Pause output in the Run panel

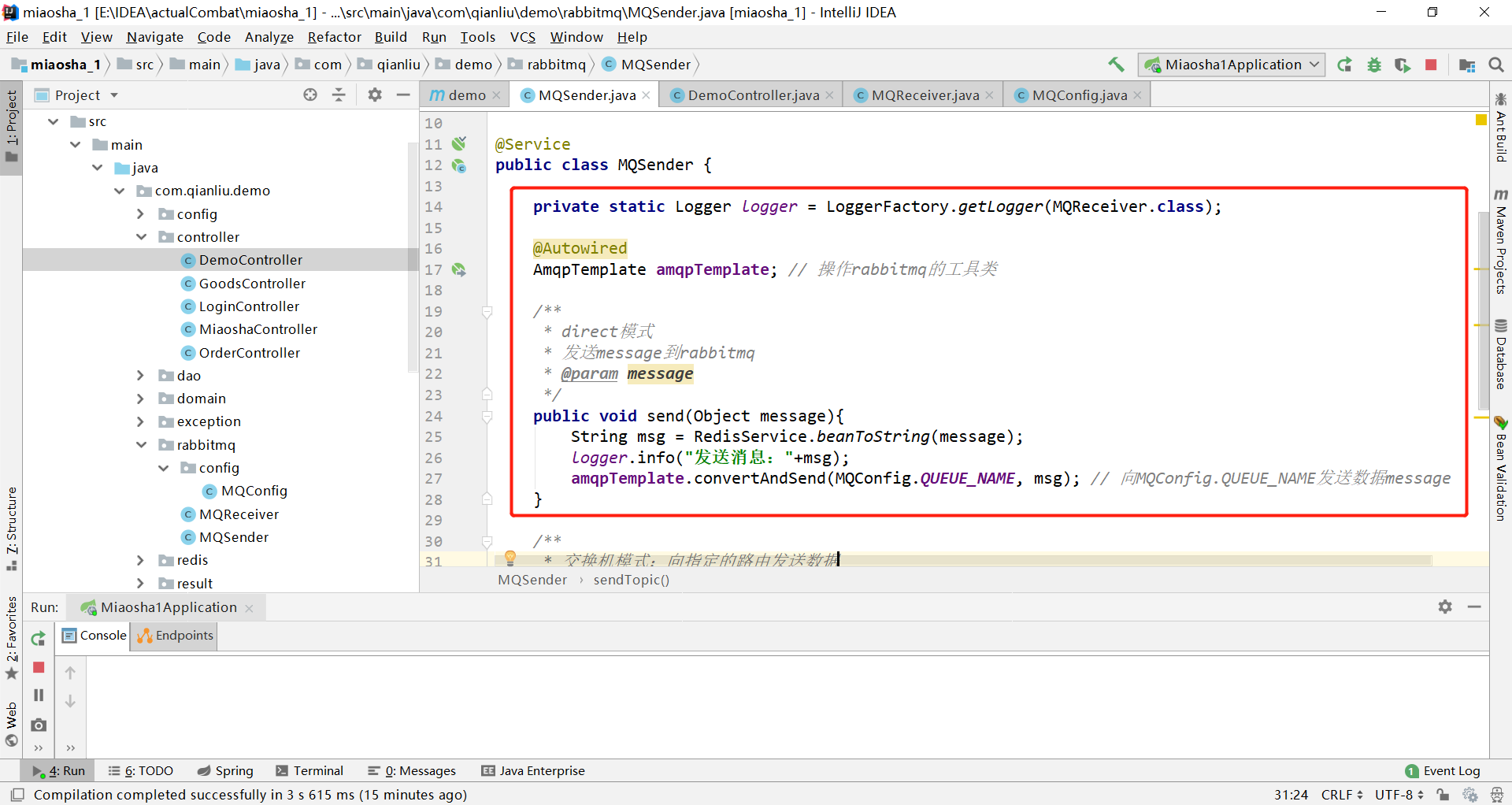(x=39, y=696)
